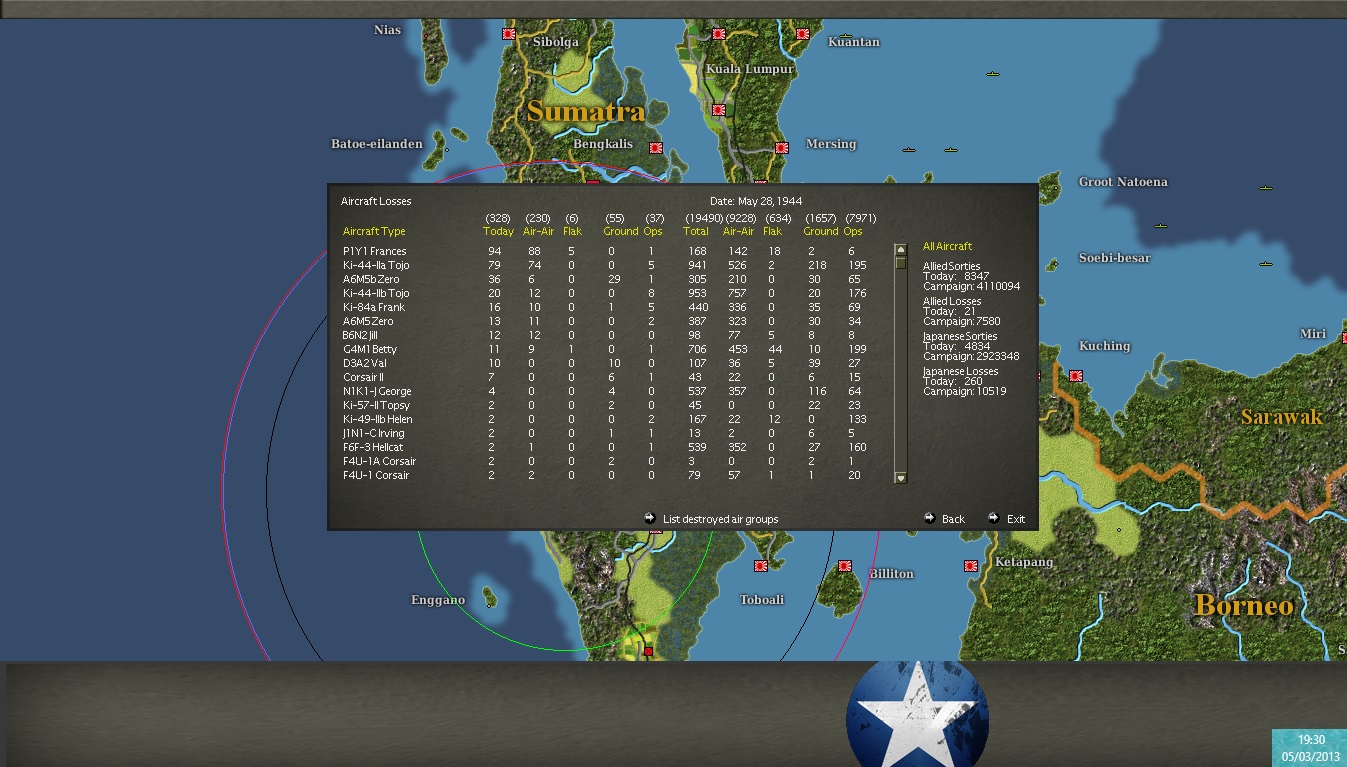The width and height of the screenshot is (1347, 767).
Task: Click the scroll down arrow in Aircraft Losses
Action: (900, 478)
